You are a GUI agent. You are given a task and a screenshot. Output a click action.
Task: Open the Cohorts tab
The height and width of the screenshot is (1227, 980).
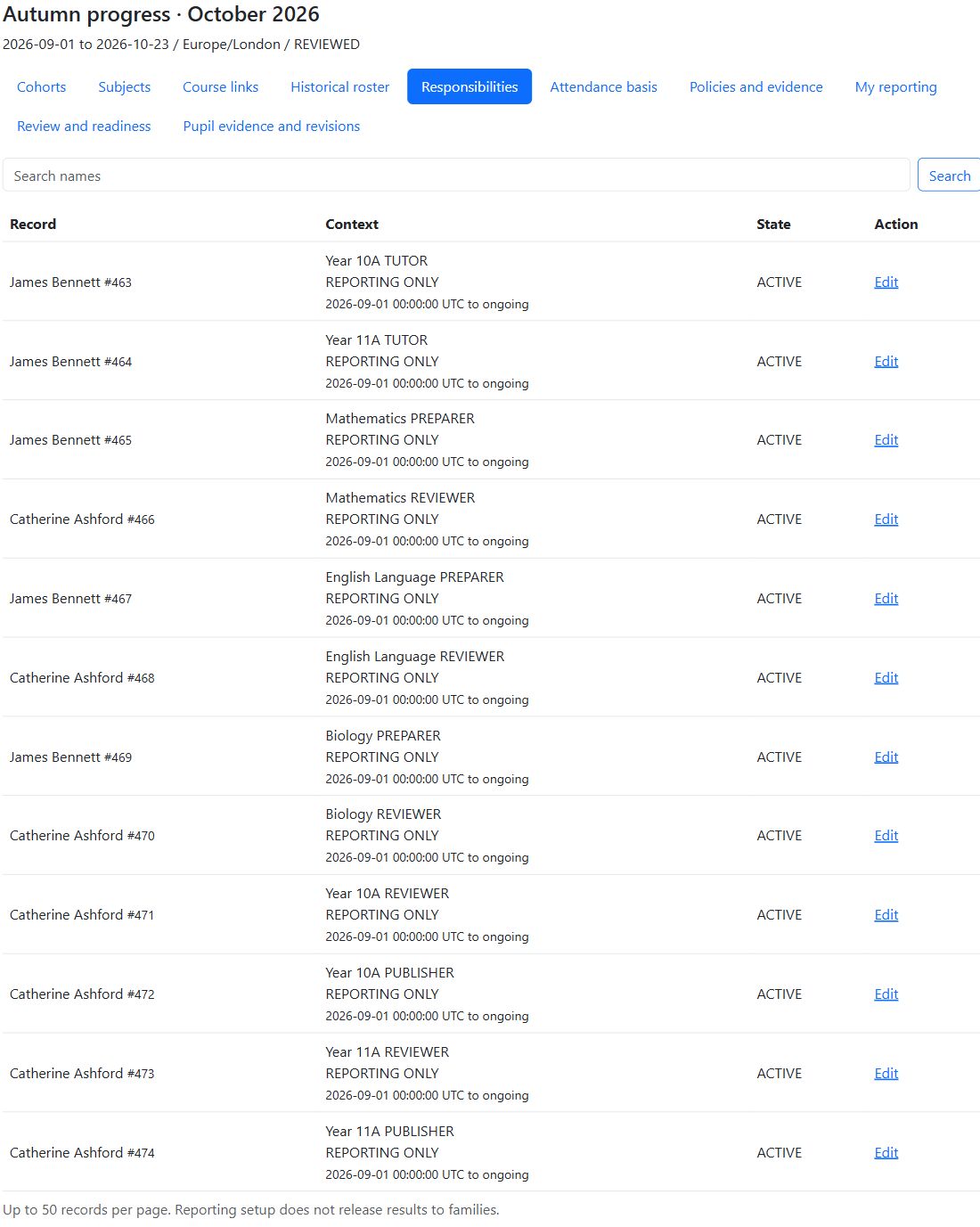(x=42, y=86)
